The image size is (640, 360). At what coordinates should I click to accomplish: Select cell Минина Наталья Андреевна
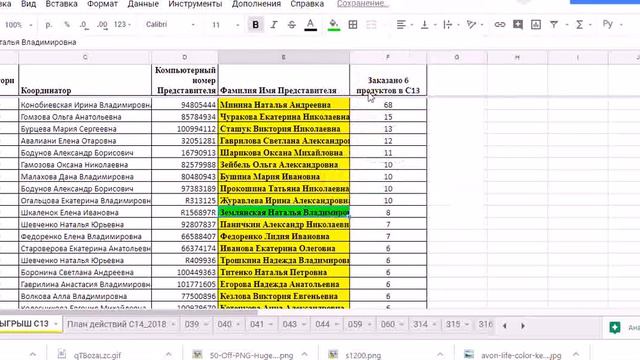pyautogui.click(x=284, y=105)
